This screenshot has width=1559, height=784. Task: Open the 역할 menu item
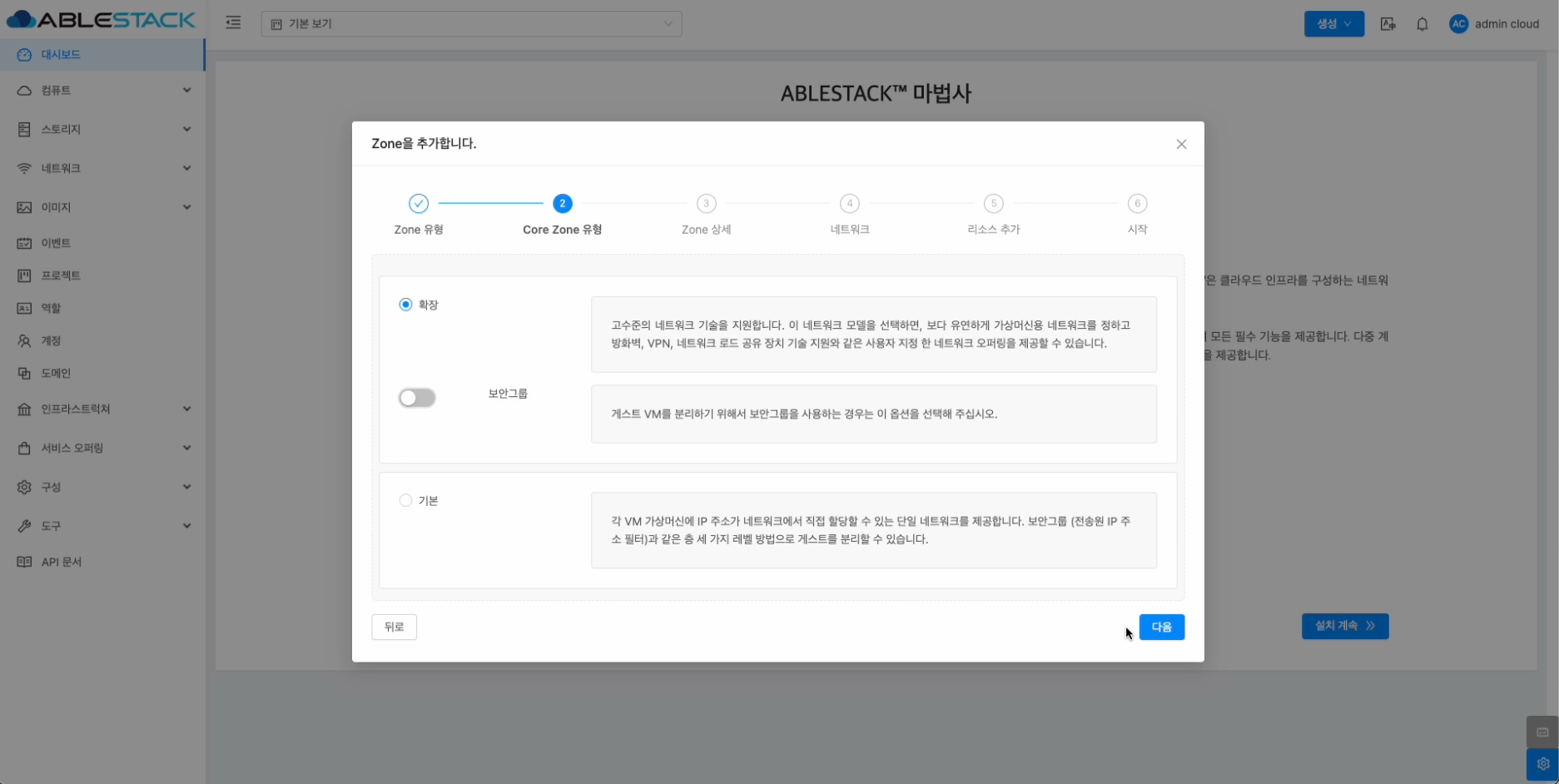102,309
